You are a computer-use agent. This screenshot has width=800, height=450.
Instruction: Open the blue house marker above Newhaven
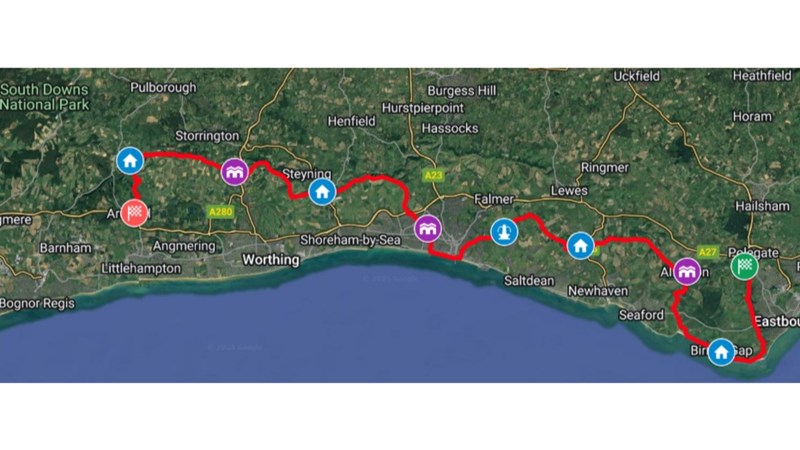pos(580,246)
